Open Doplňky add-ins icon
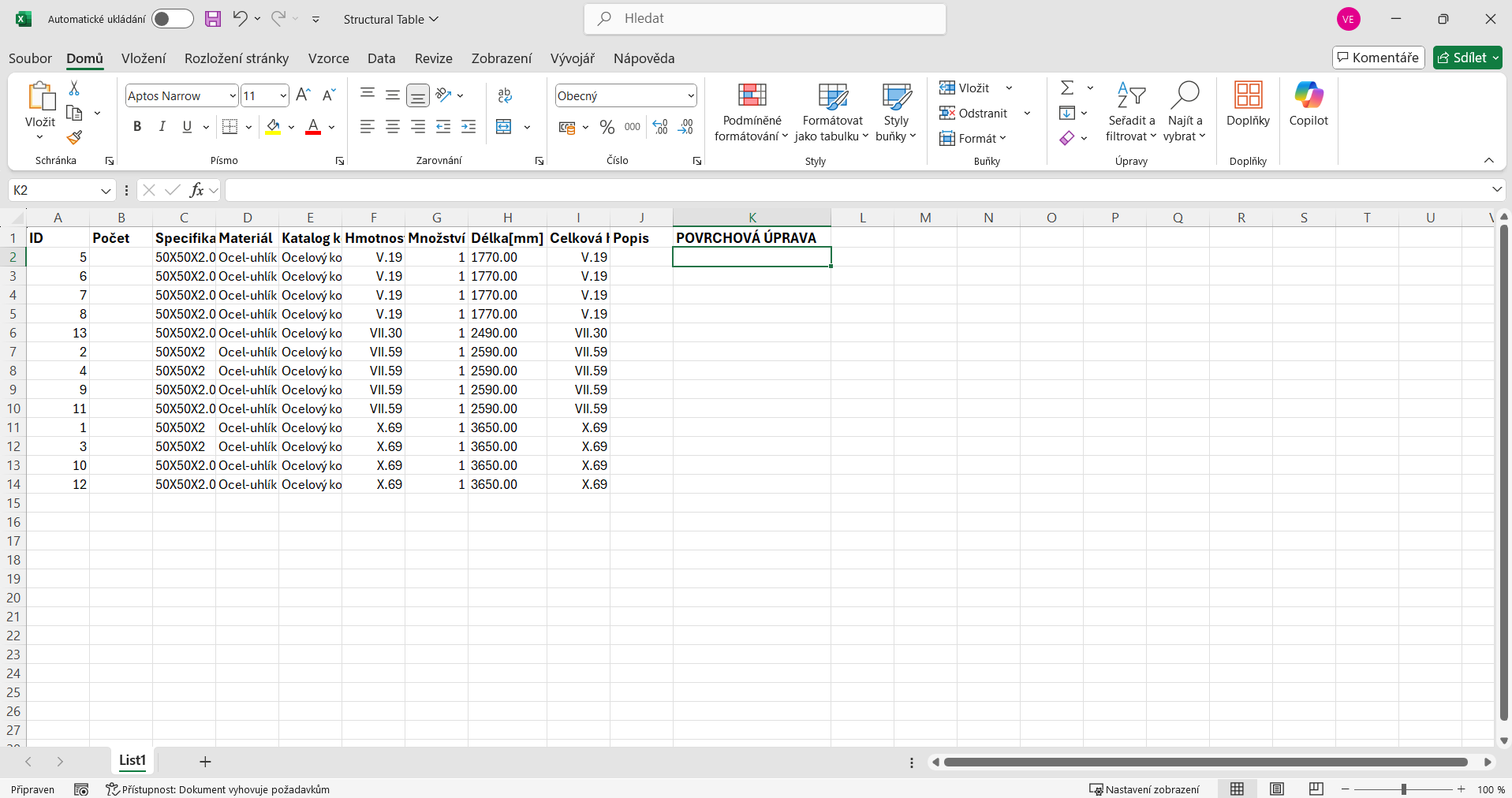 pyautogui.click(x=1248, y=104)
